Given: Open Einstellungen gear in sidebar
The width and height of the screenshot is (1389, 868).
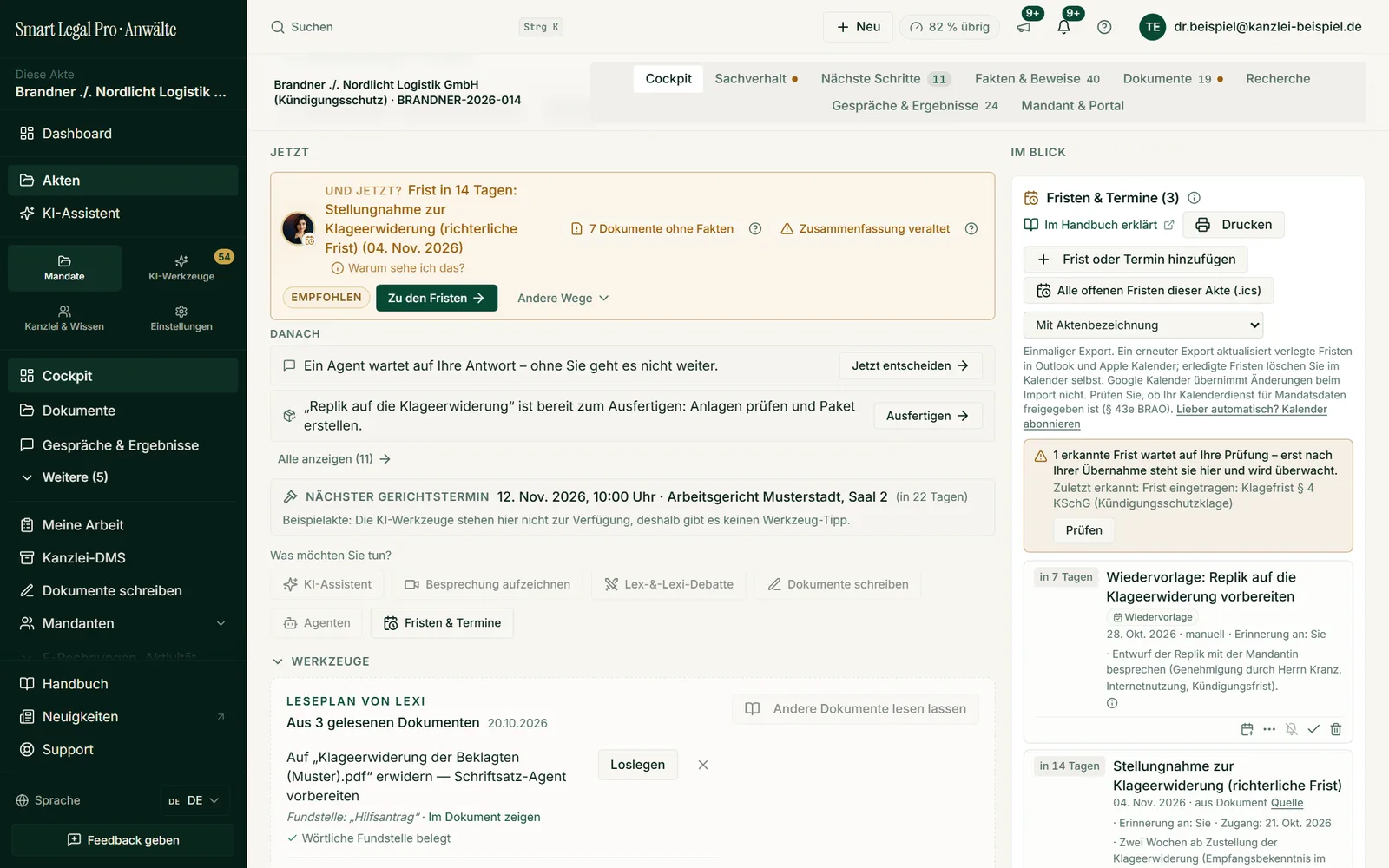Looking at the screenshot, I should point(181,318).
